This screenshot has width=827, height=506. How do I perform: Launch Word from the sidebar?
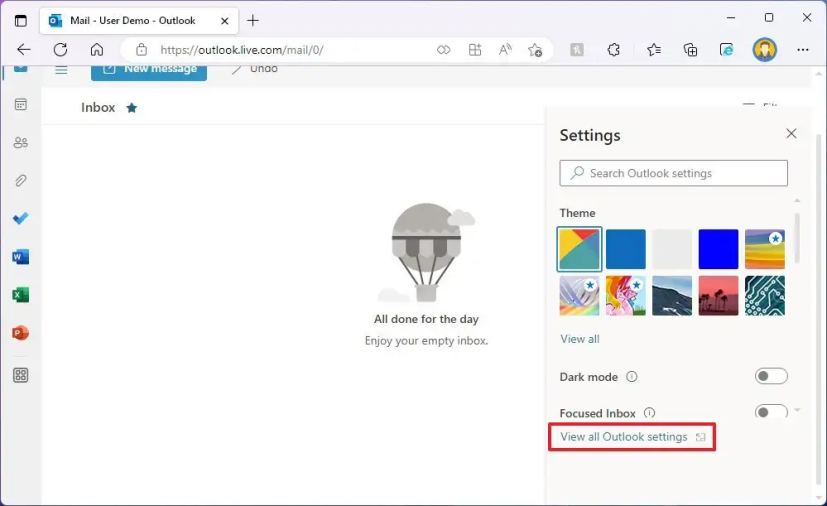click(21, 257)
